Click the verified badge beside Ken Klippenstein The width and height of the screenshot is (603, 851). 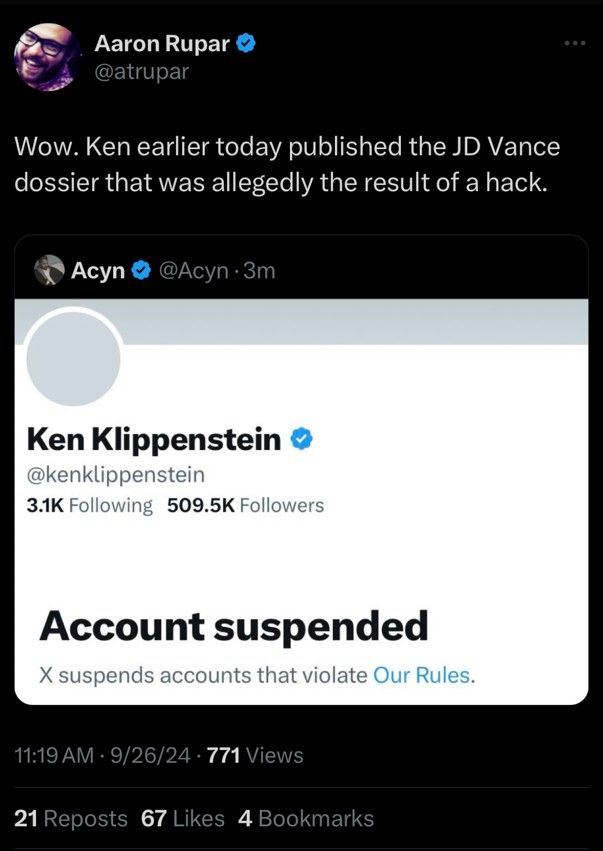(303, 439)
